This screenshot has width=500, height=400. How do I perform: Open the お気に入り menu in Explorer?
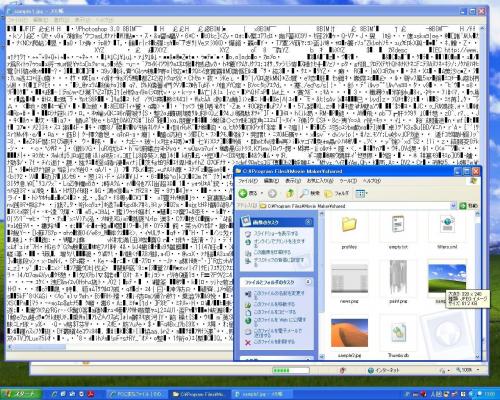click(320, 181)
